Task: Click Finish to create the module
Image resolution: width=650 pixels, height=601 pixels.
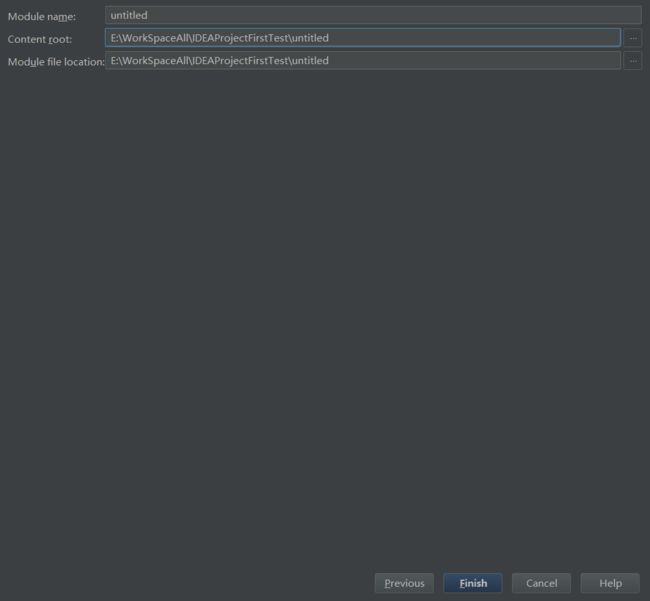Action: pos(473,583)
